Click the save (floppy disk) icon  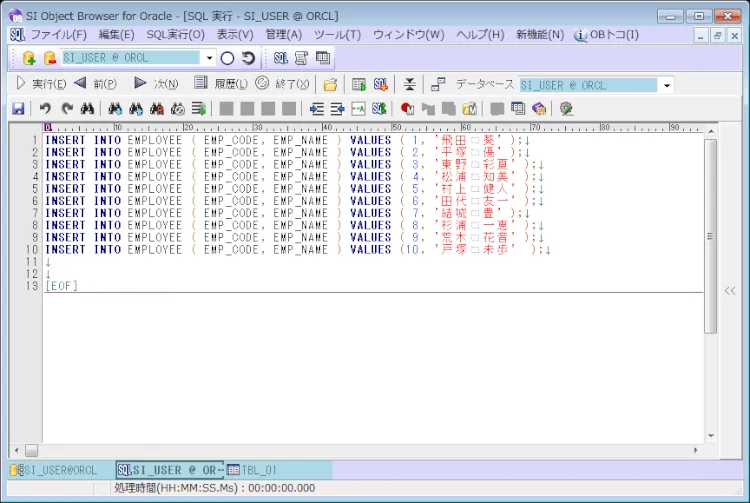click(x=18, y=109)
